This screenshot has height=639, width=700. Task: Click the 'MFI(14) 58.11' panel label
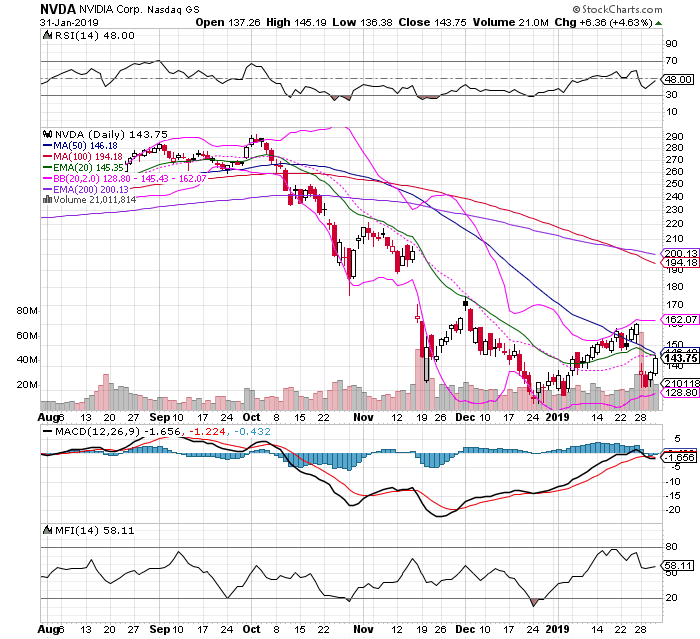coord(94,530)
